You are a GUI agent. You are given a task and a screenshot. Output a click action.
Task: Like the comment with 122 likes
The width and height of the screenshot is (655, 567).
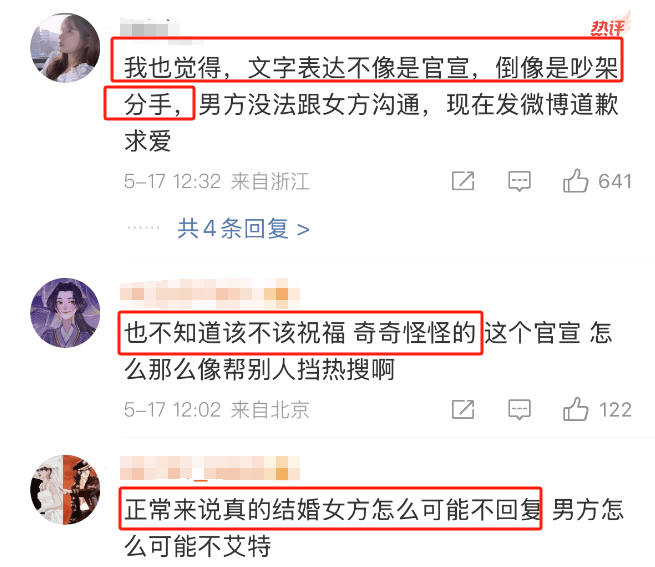click(x=575, y=409)
